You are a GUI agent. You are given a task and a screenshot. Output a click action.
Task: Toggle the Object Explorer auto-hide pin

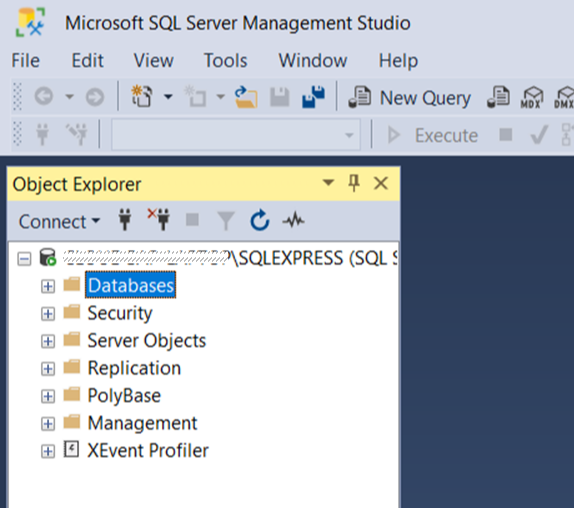354,183
